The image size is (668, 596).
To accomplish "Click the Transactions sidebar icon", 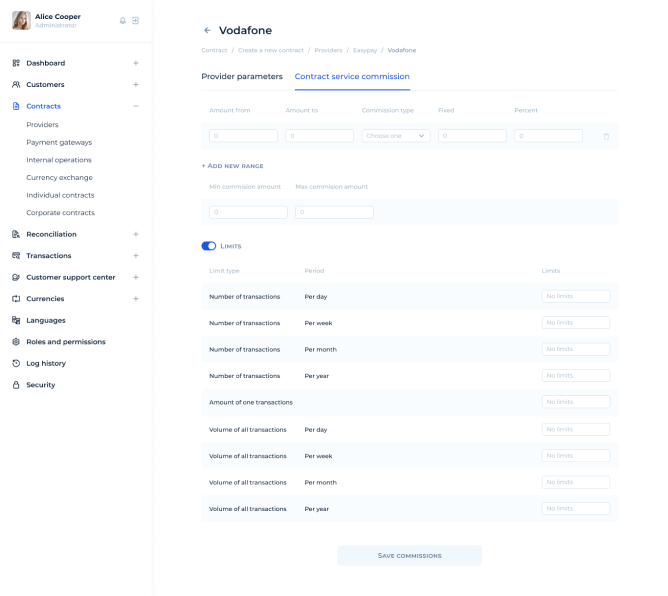I will [x=16, y=256].
